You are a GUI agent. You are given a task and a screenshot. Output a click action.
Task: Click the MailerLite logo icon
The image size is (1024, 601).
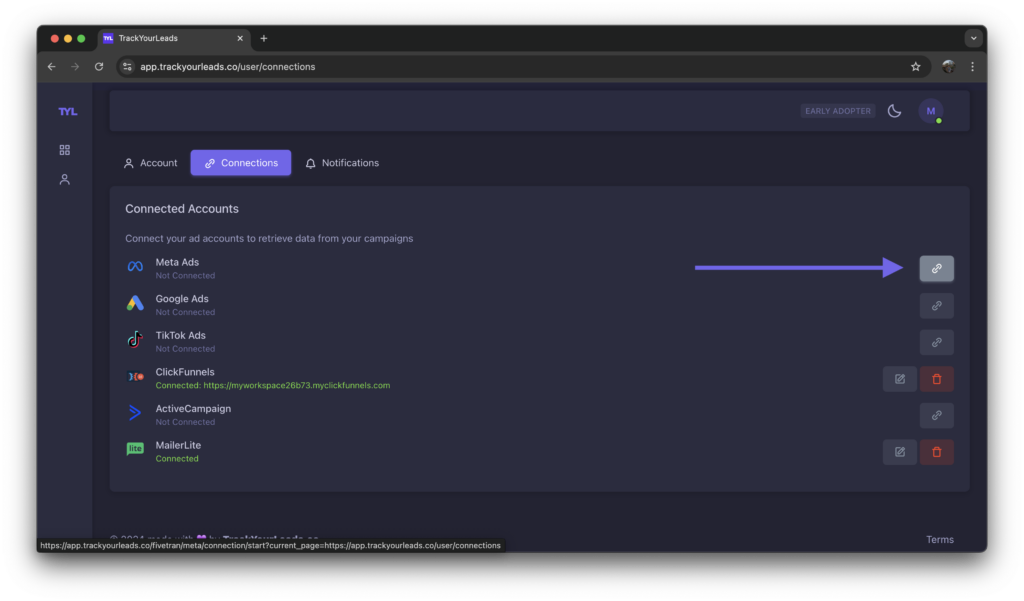click(x=135, y=449)
